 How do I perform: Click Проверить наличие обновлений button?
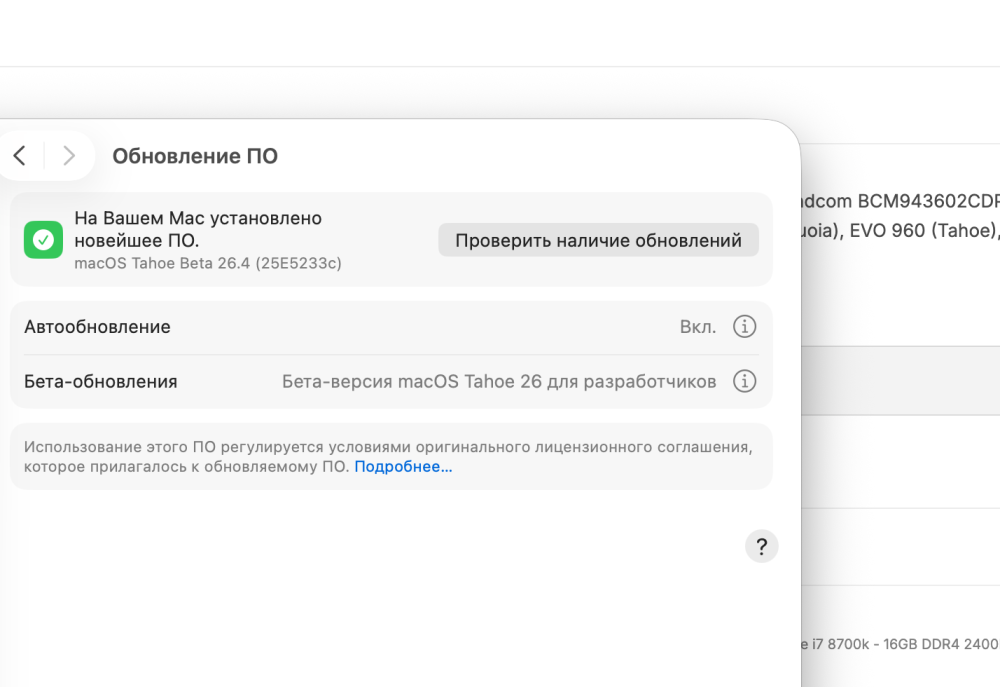pyautogui.click(x=598, y=240)
